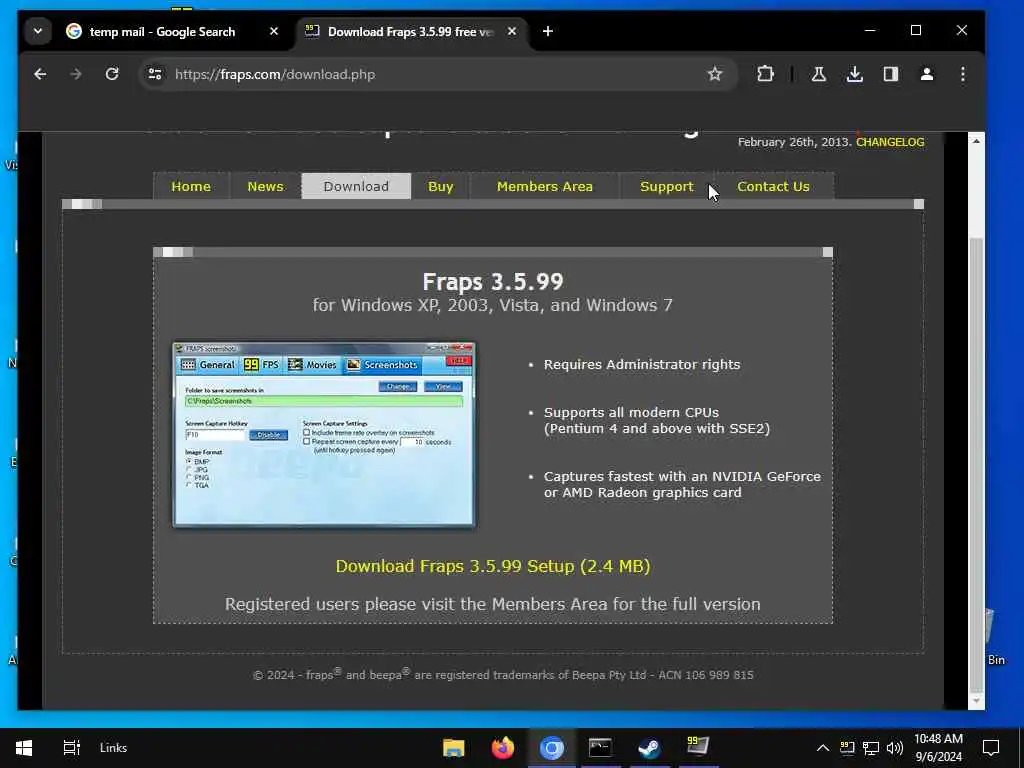Launch Firefox from the taskbar
Screen dimensions: 1024x768
pos(502,748)
